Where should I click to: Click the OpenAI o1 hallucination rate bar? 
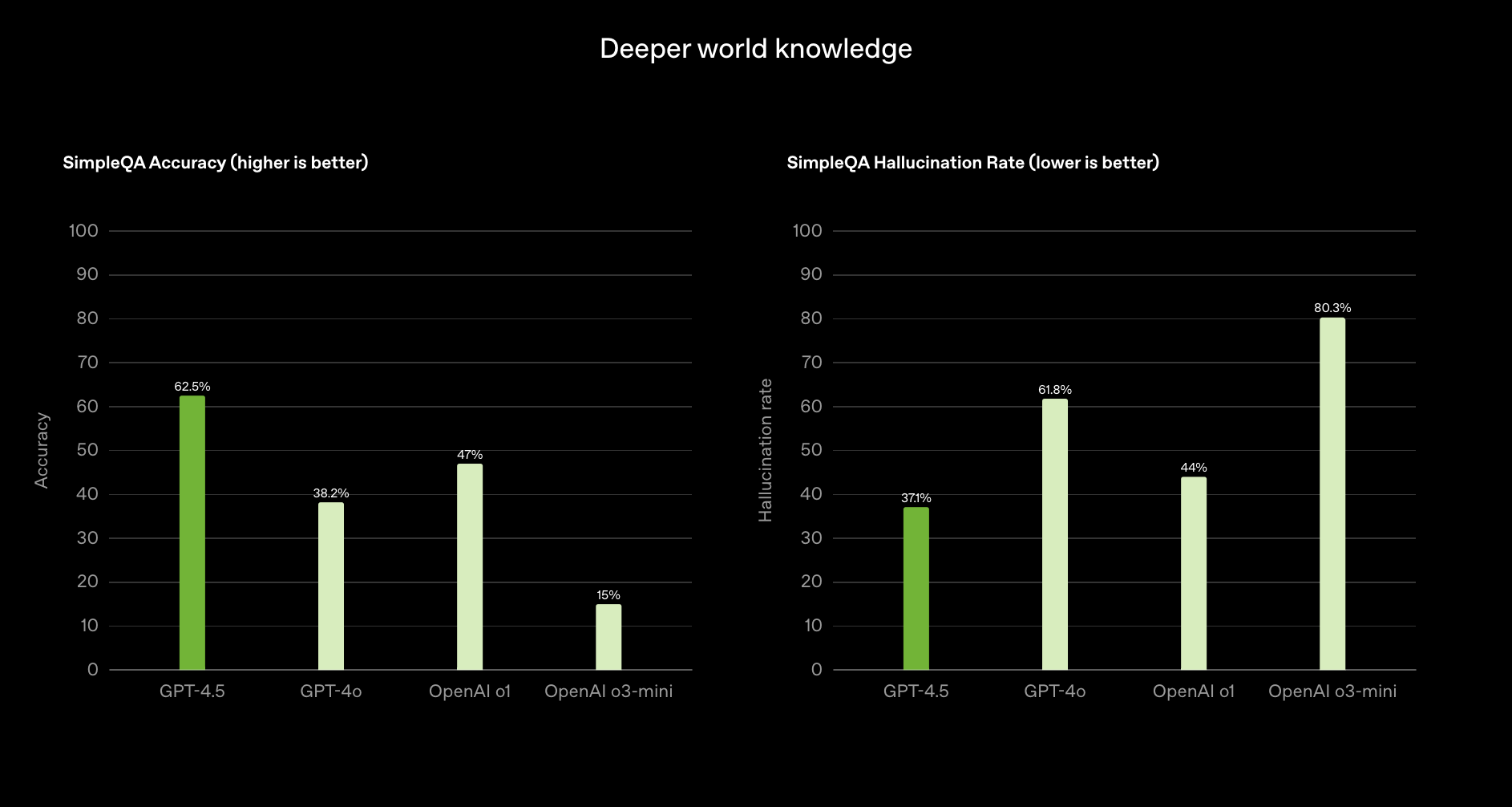tap(1194, 574)
